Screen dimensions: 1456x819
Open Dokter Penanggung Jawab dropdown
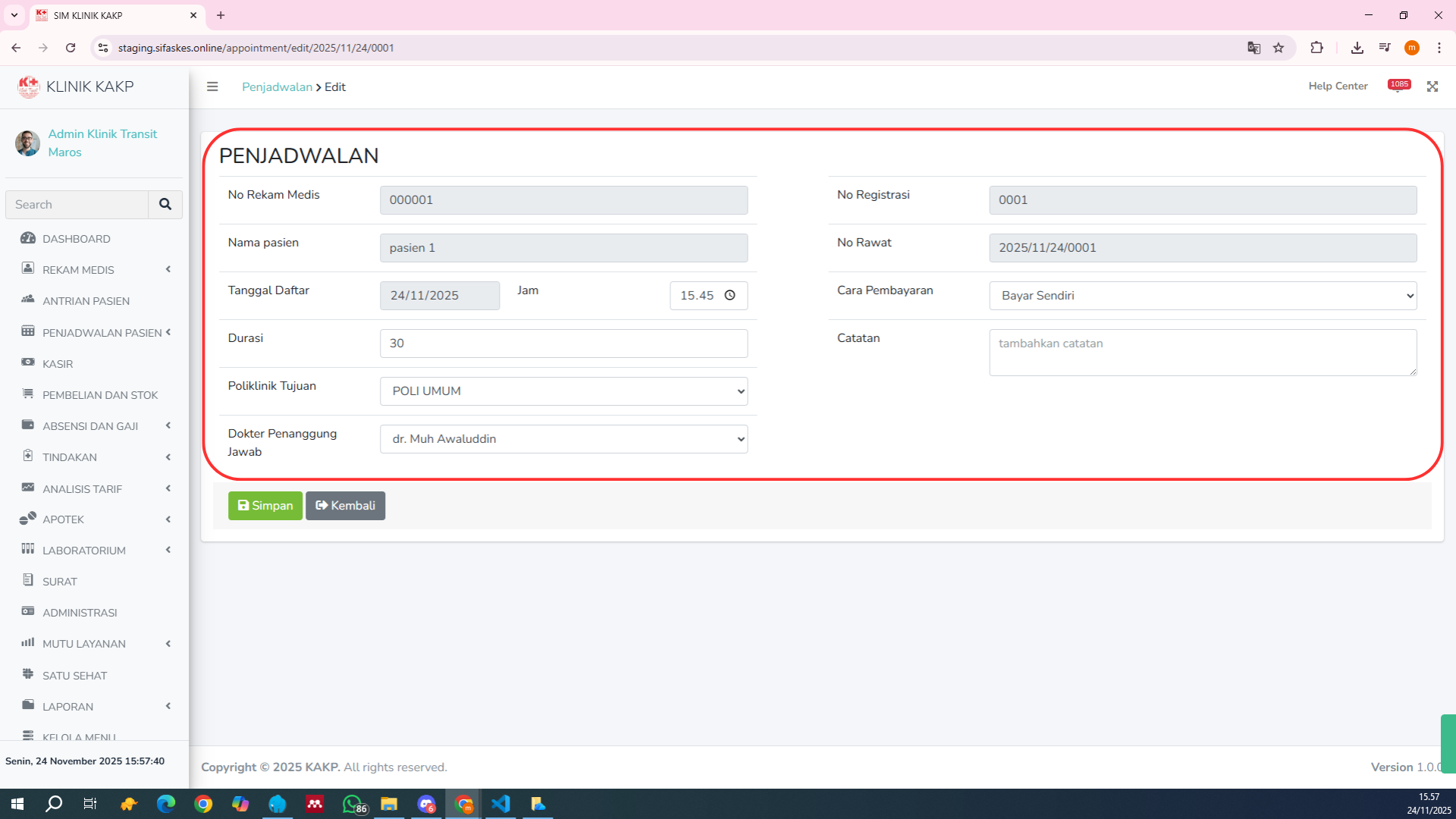pos(563,439)
